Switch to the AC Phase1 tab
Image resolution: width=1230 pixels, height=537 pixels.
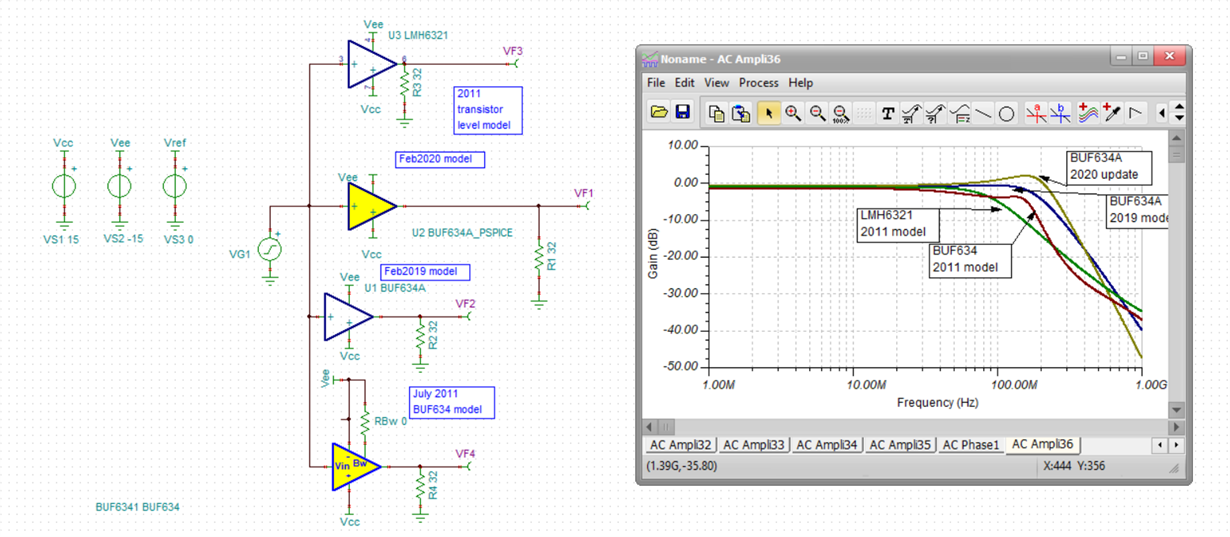click(x=971, y=444)
